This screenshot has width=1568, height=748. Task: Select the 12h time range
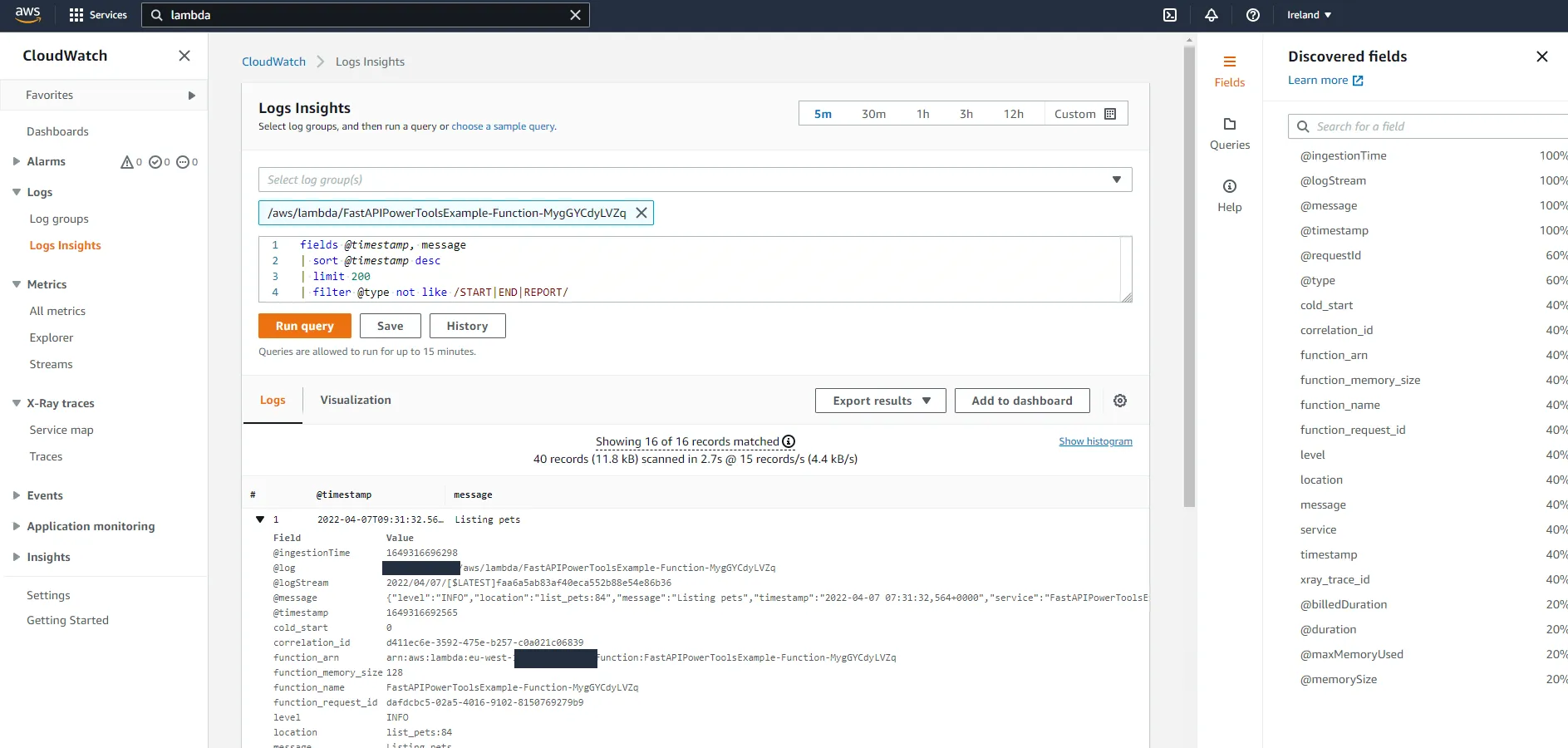pos(1014,113)
